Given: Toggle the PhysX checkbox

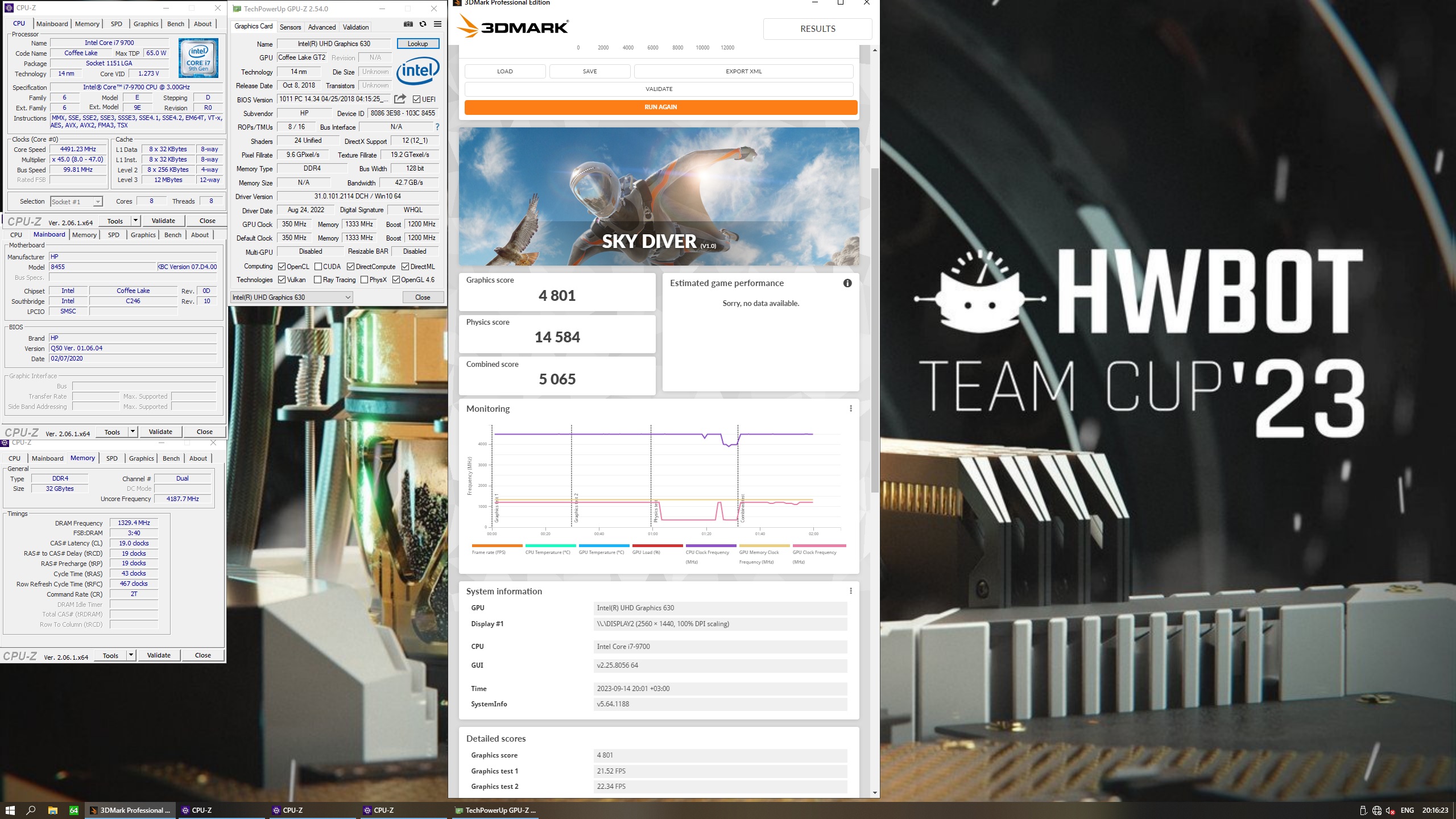Looking at the screenshot, I should click(365, 279).
